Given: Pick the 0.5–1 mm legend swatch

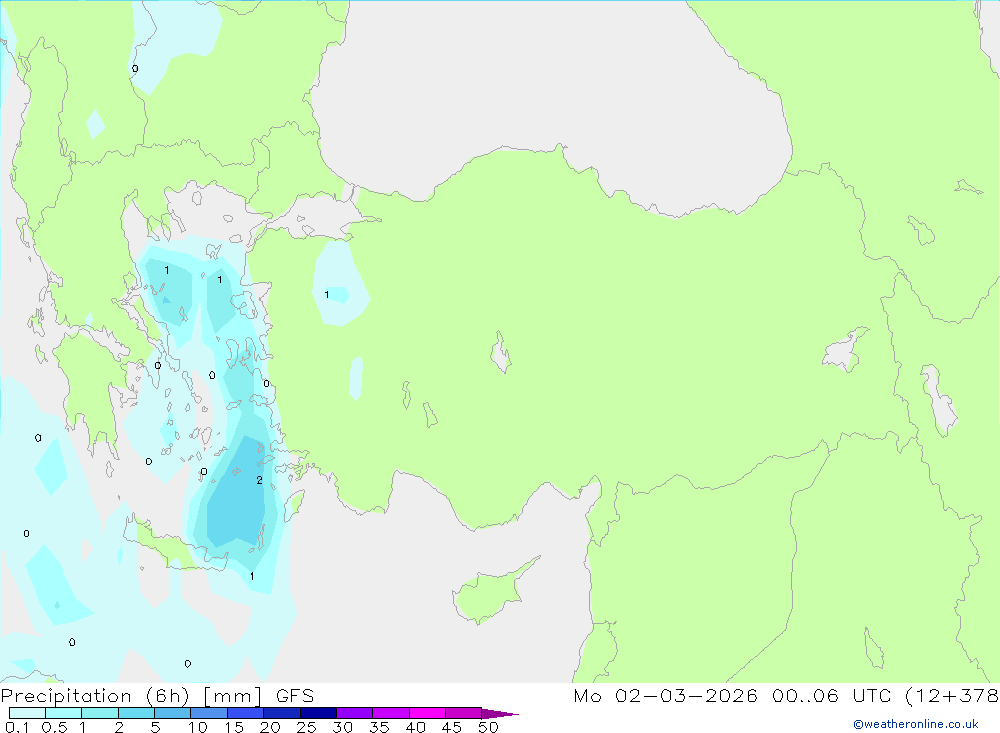Looking at the screenshot, I should [63, 713].
